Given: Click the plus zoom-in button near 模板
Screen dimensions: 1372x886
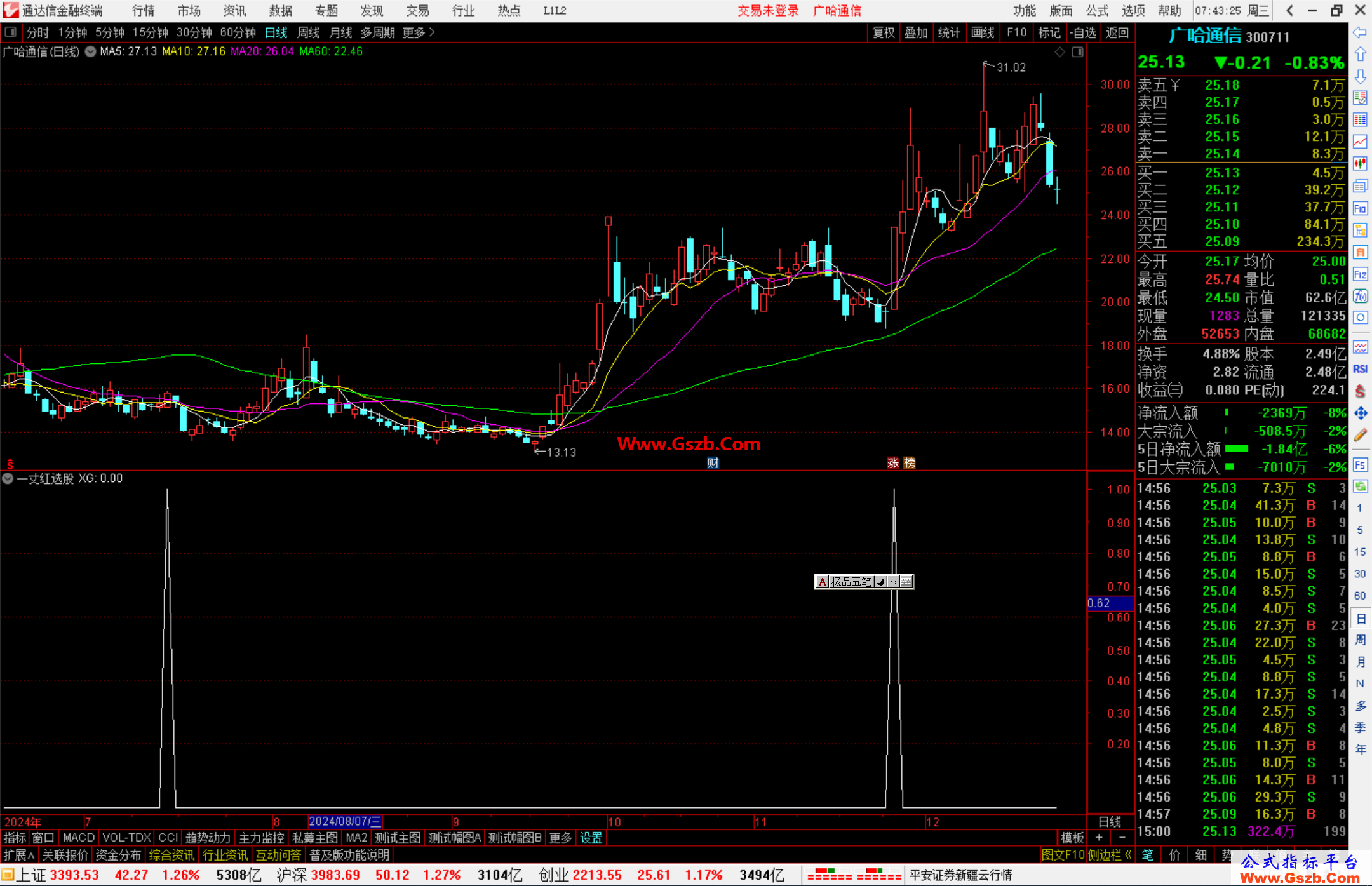Looking at the screenshot, I should click(1100, 838).
